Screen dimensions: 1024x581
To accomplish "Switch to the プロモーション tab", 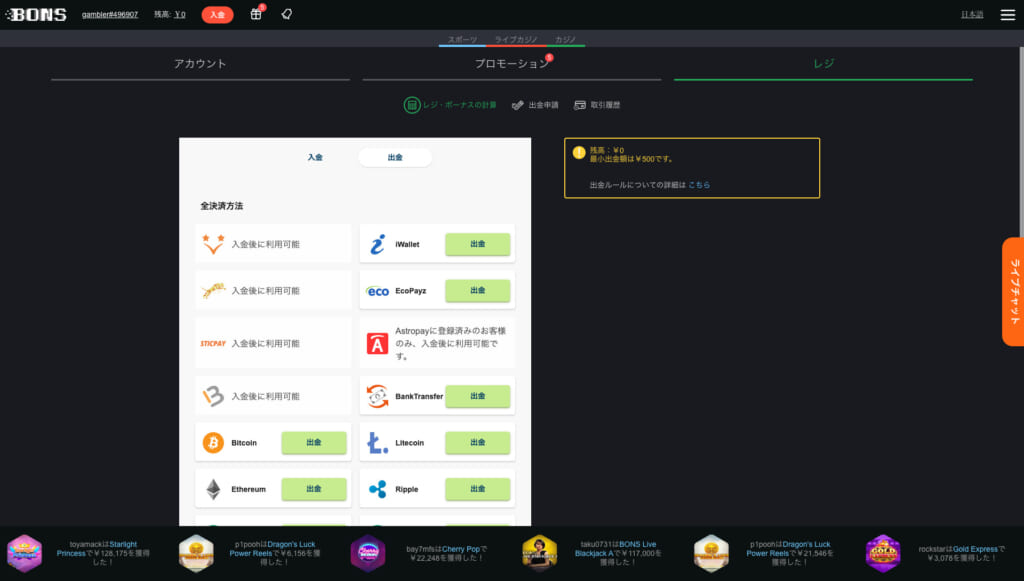I will point(512,63).
